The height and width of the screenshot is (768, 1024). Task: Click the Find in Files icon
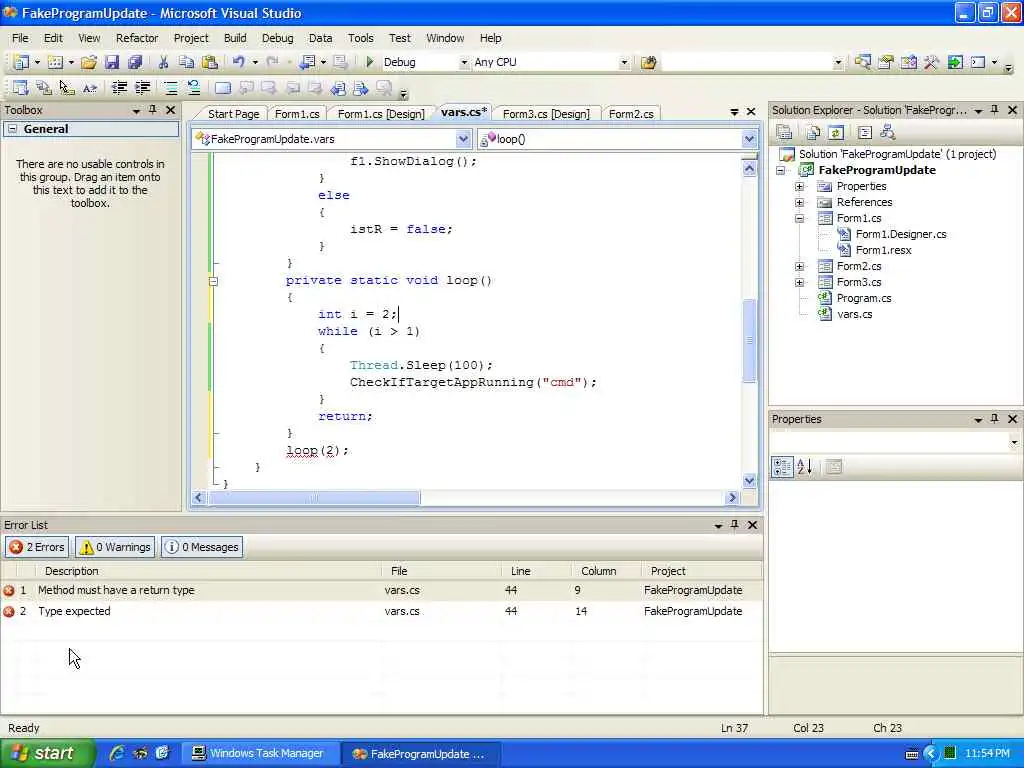coord(648,62)
